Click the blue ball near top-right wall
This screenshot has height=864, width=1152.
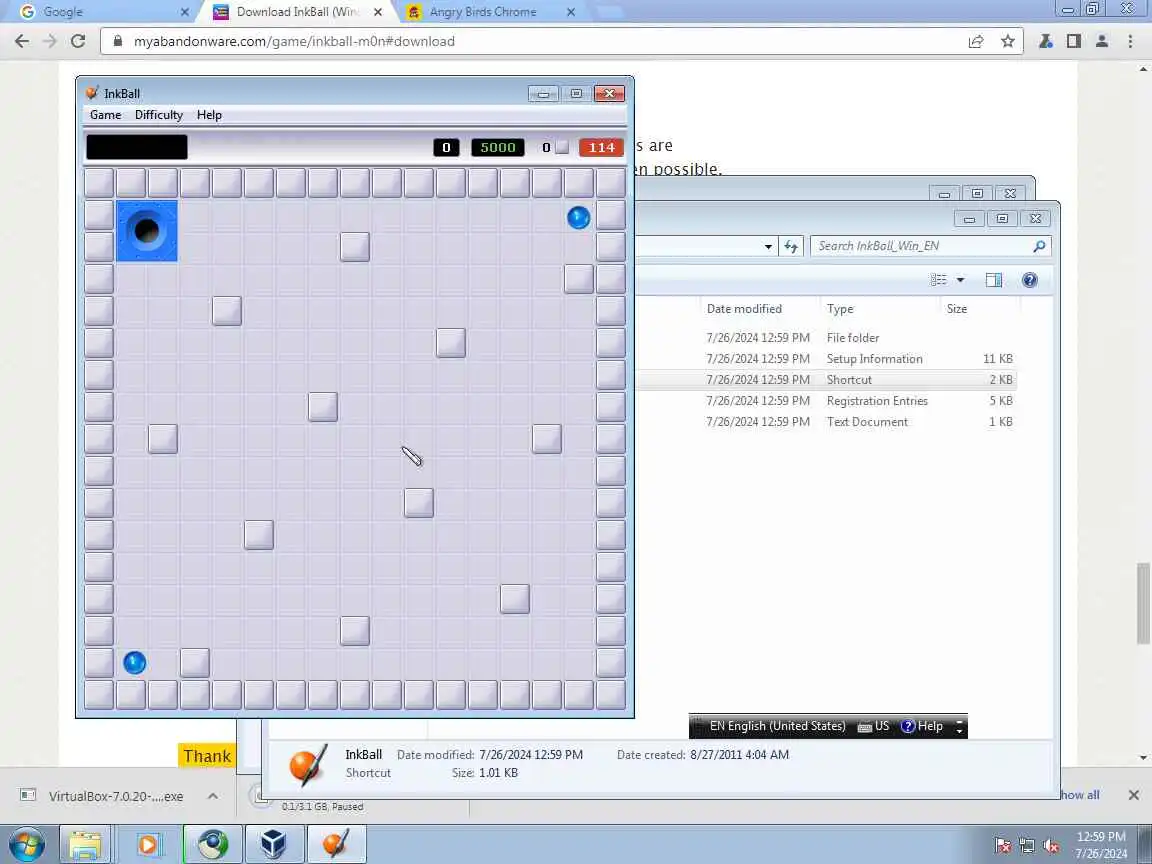click(x=578, y=217)
